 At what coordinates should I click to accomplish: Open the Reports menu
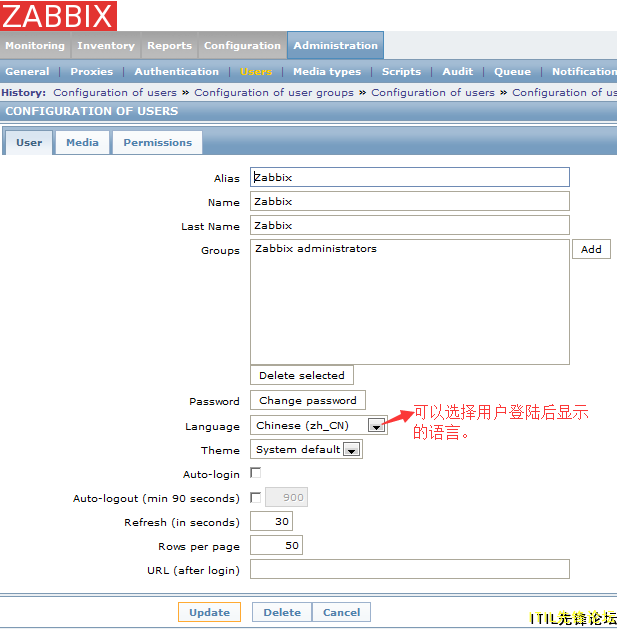click(x=169, y=45)
